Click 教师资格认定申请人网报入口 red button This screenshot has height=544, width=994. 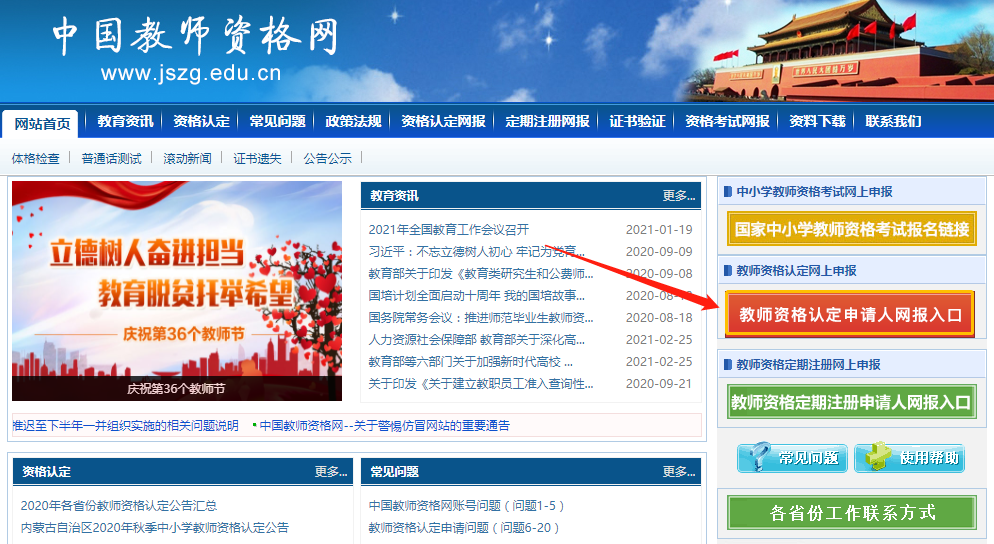pyautogui.click(x=850, y=315)
